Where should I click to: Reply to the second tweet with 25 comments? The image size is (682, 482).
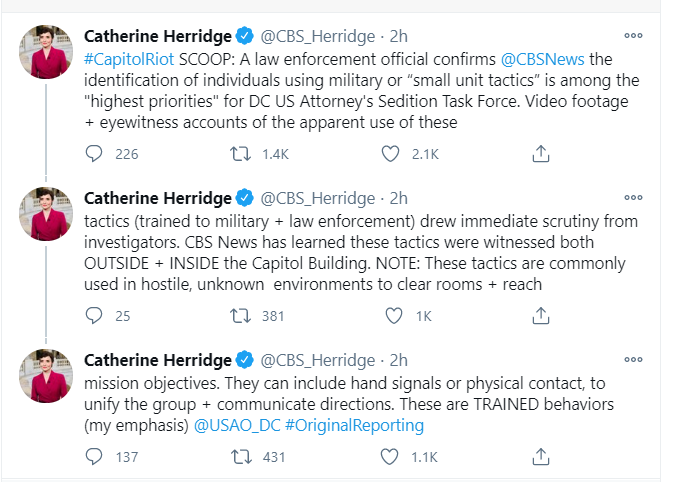(94, 315)
